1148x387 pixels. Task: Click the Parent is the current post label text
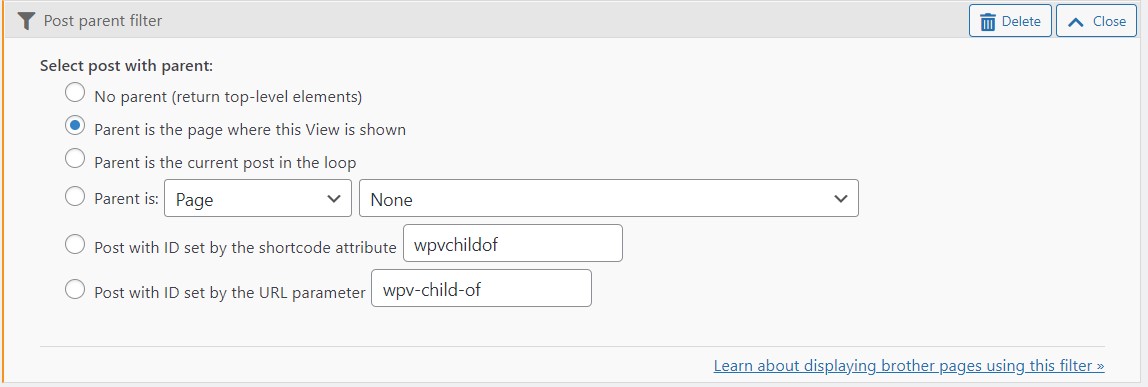click(226, 162)
